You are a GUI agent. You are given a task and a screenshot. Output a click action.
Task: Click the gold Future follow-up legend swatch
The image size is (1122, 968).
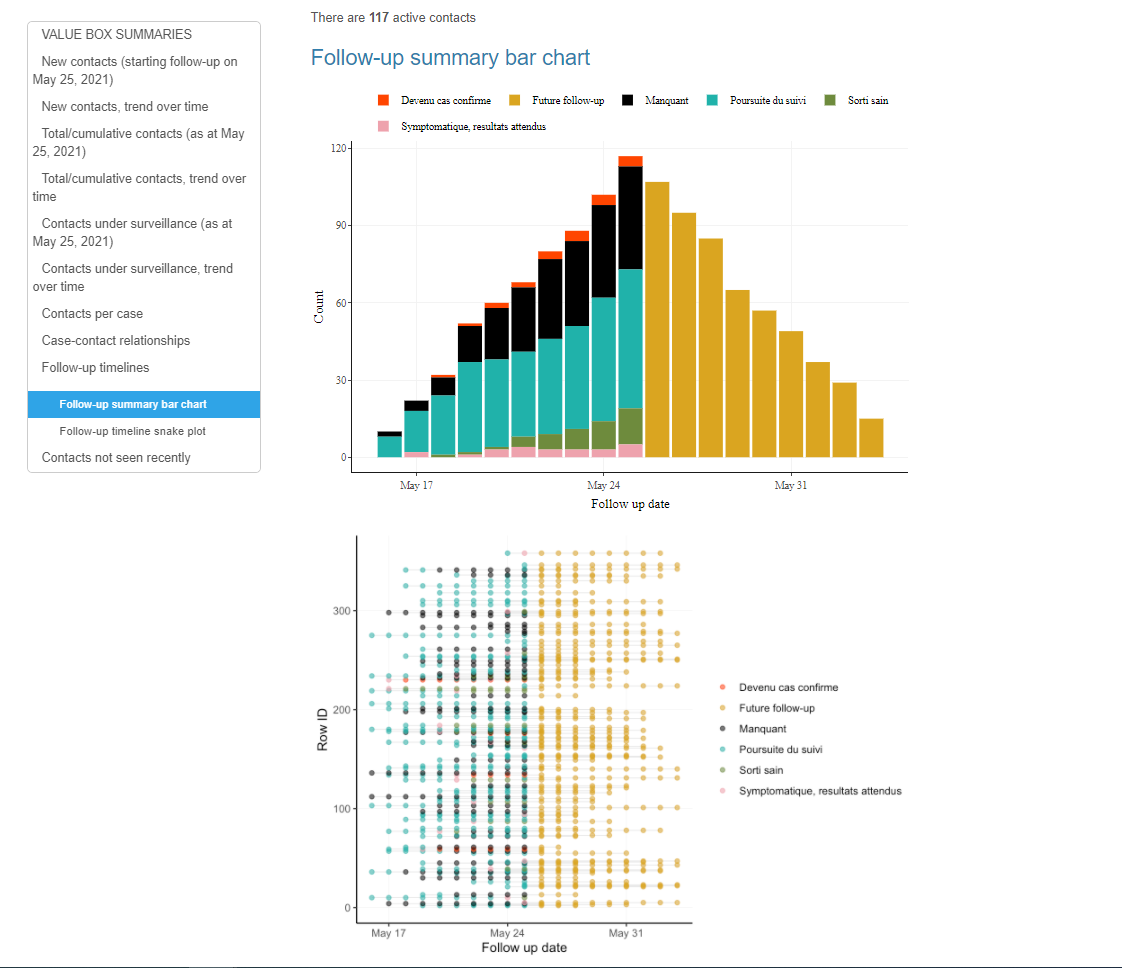[x=515, y=100]
